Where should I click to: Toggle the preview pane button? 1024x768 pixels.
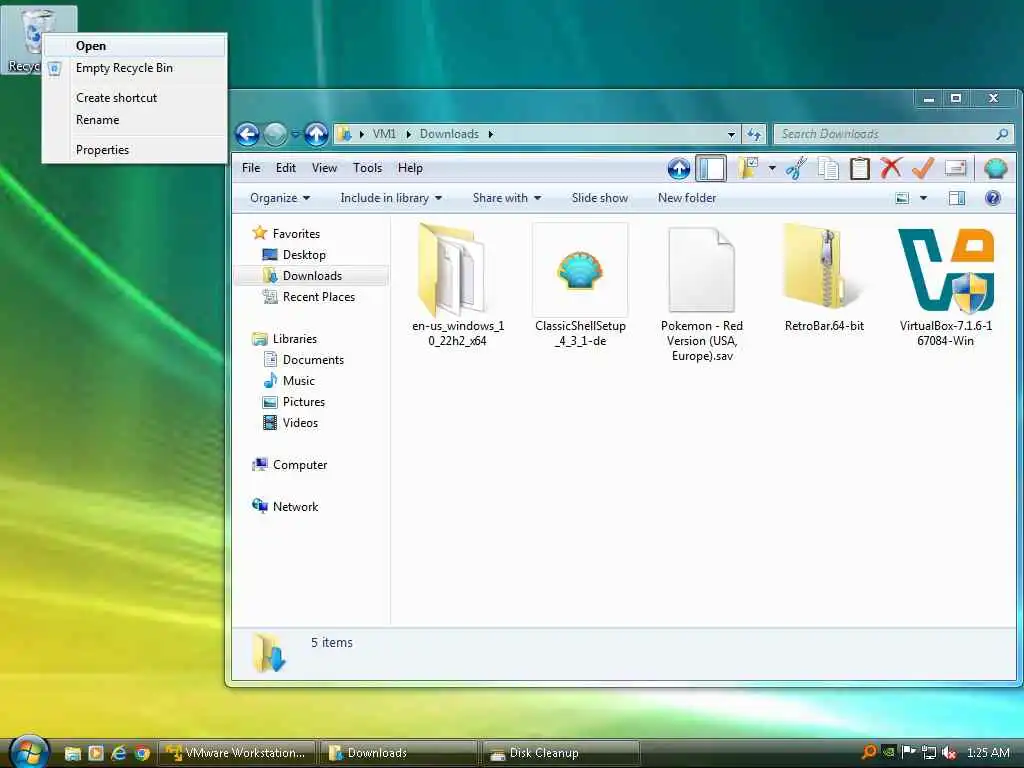click(957, 198)
